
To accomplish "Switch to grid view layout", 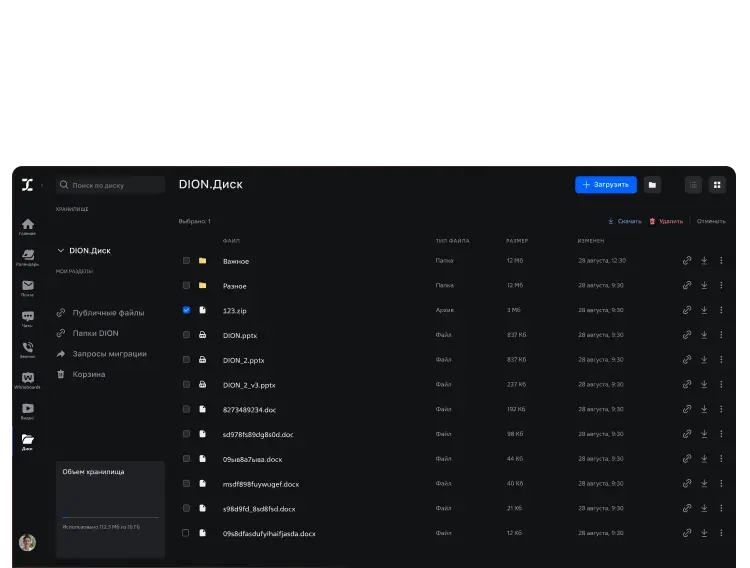I will (717, 185).
